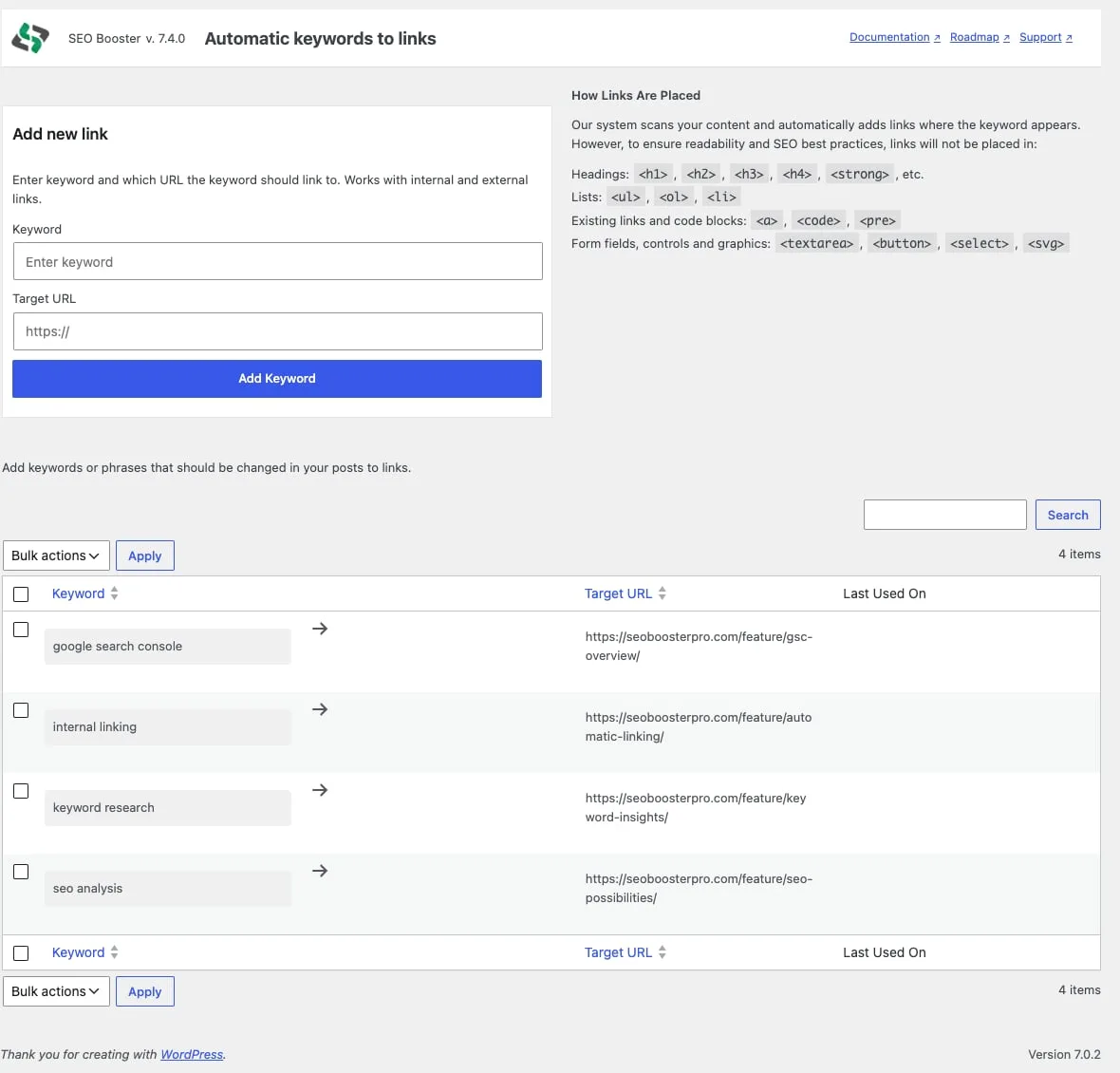The width and height of the screenshot is (1120, 1073).
Task: Open the Roadmap link
Action: click(980, 37)
